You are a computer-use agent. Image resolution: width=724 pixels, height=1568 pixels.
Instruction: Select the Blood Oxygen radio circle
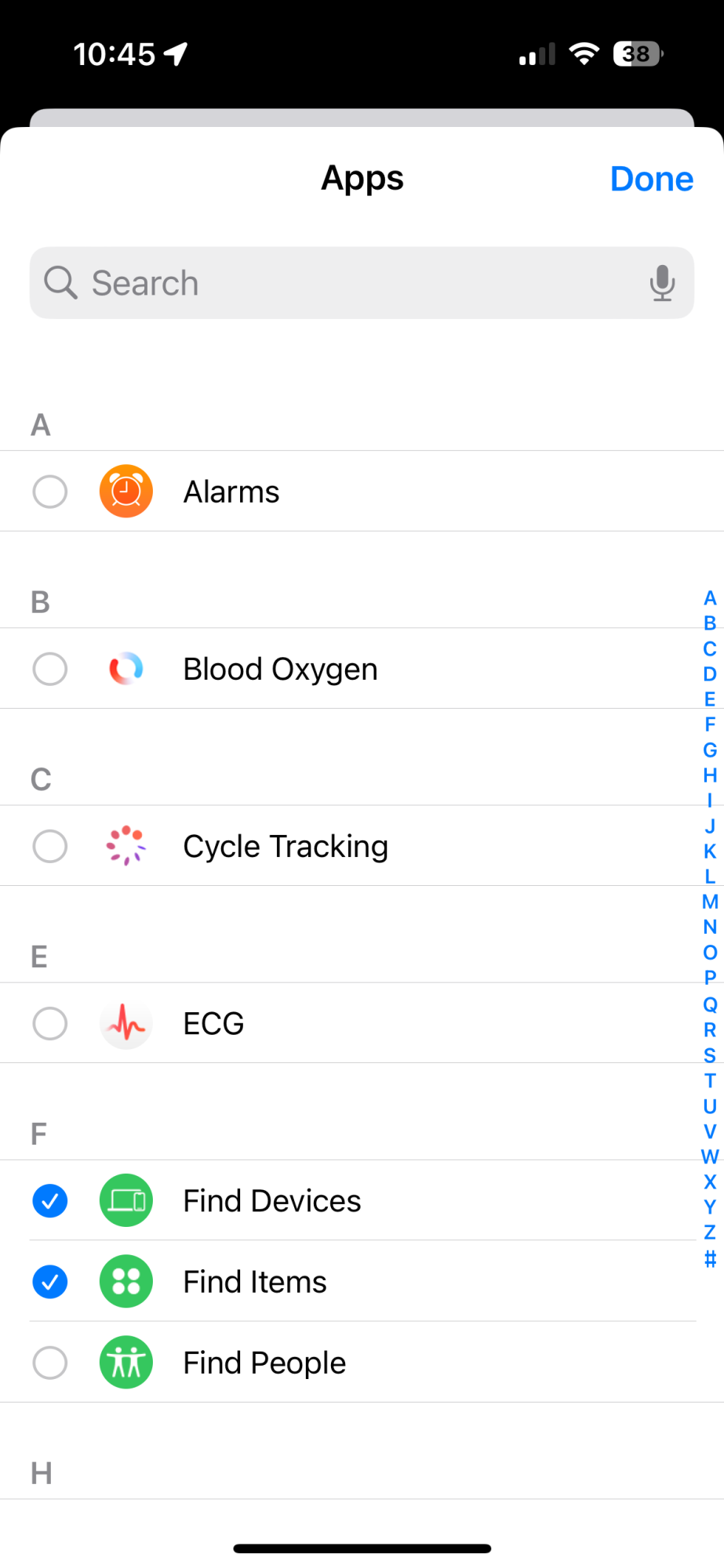[49, 669]
